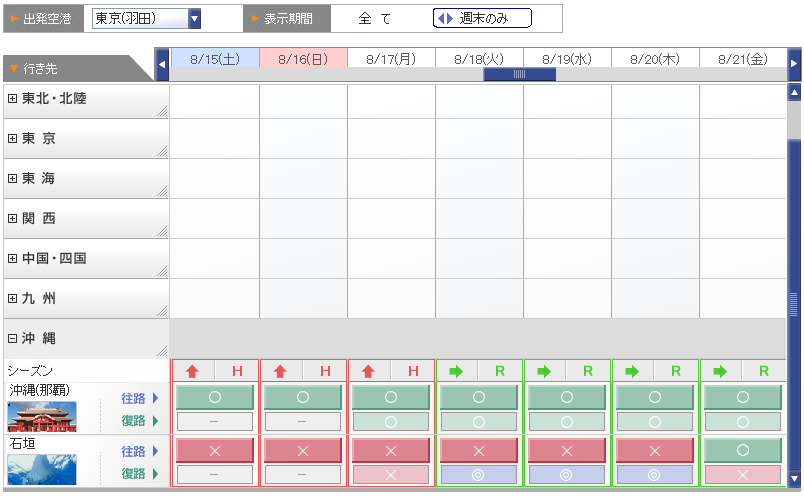Select Ishigaki return double-circle for 8/18
This screenshot has height=497, width=804.
[478, 474]
